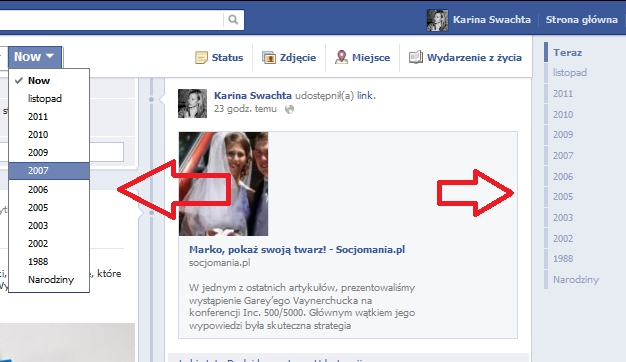The width and height of the screenshot is (626, 362).
Task: Click the '23 godz. temu' timestamp
Action: 245,109
